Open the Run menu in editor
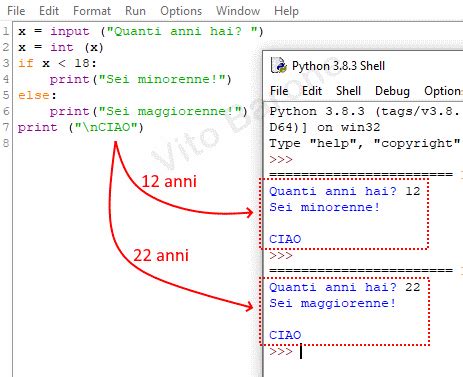463x377 pixels. pos(135,11)
